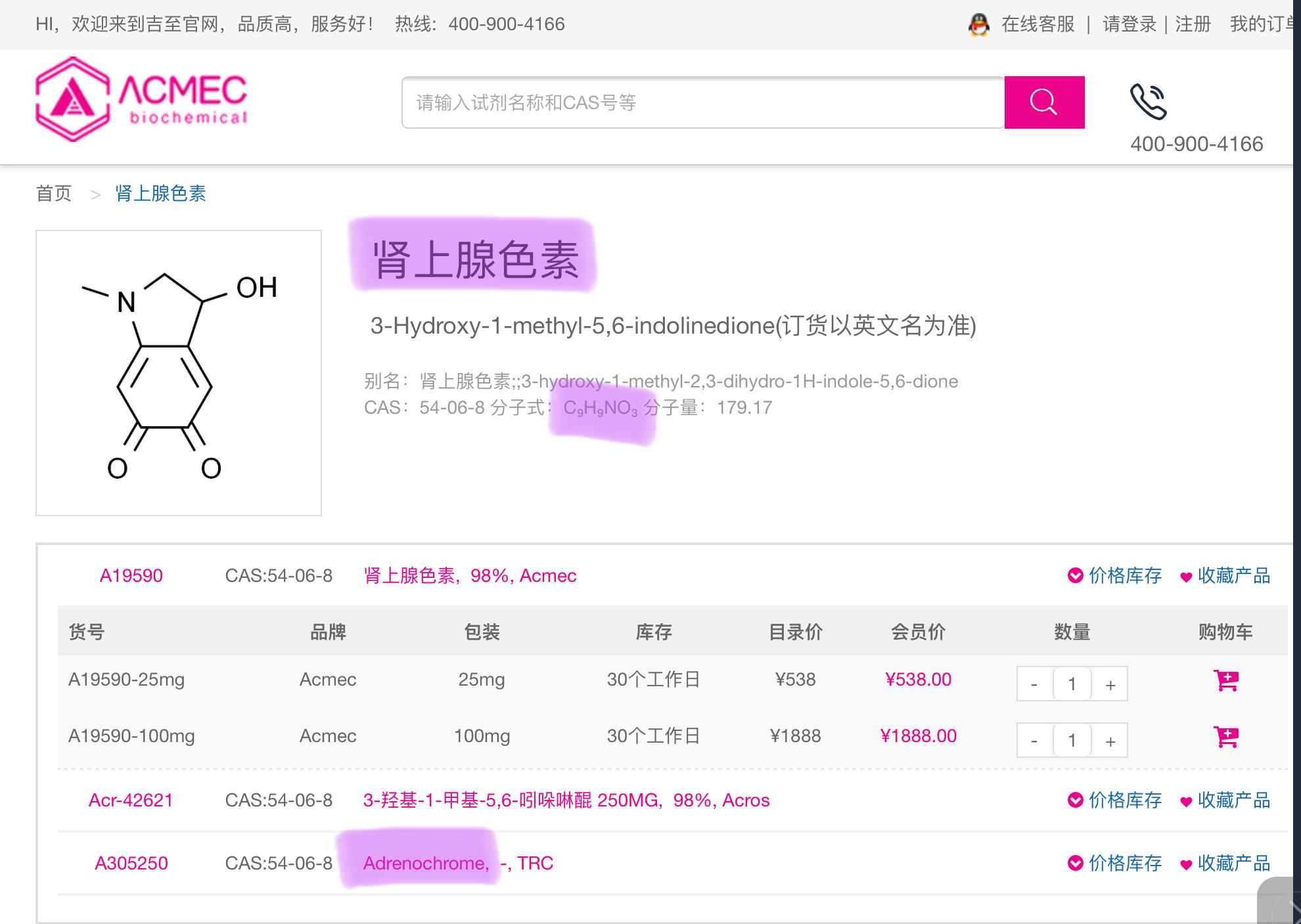Add A19590-25mg to shopping cart
Image resolution: width=1301 pixels, height=924 pixels.
pos(1225,680)
